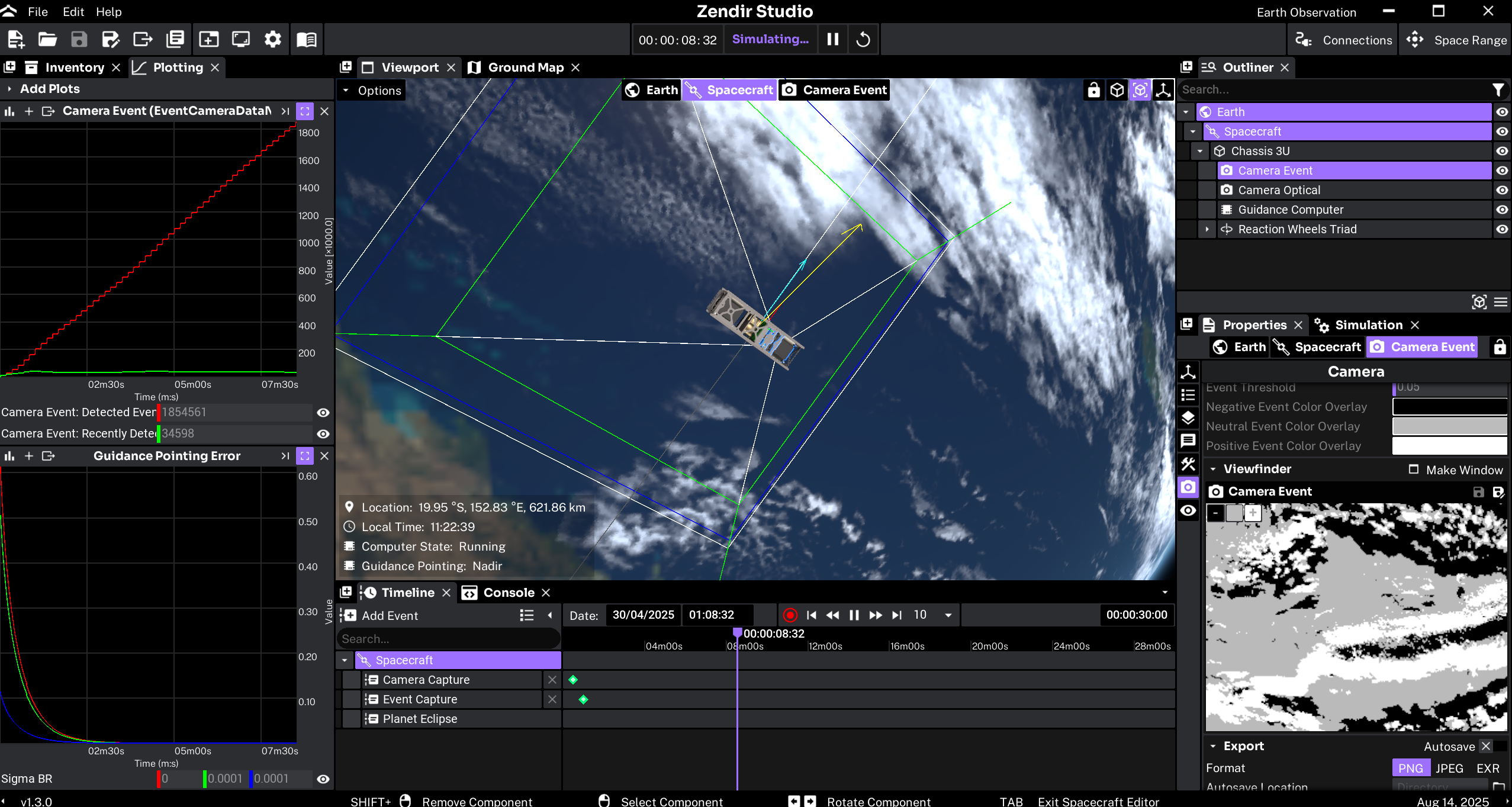Screen dimensions: 1512x807
Task: Open the manual book icon
Action: tap(306, 39)
